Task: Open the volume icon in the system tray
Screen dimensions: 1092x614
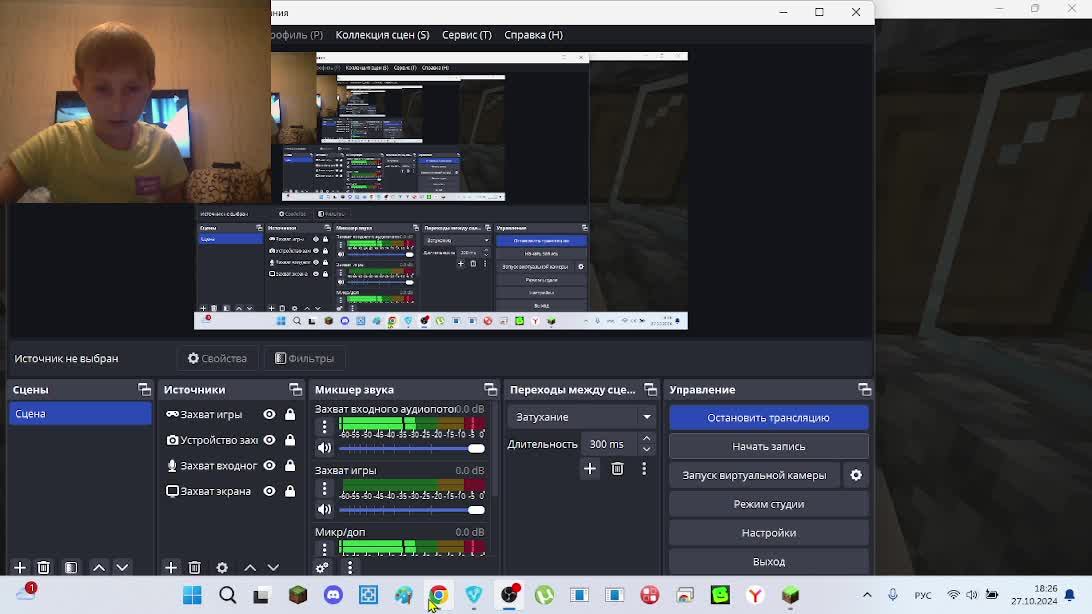Action: click(x=972, y=595)
